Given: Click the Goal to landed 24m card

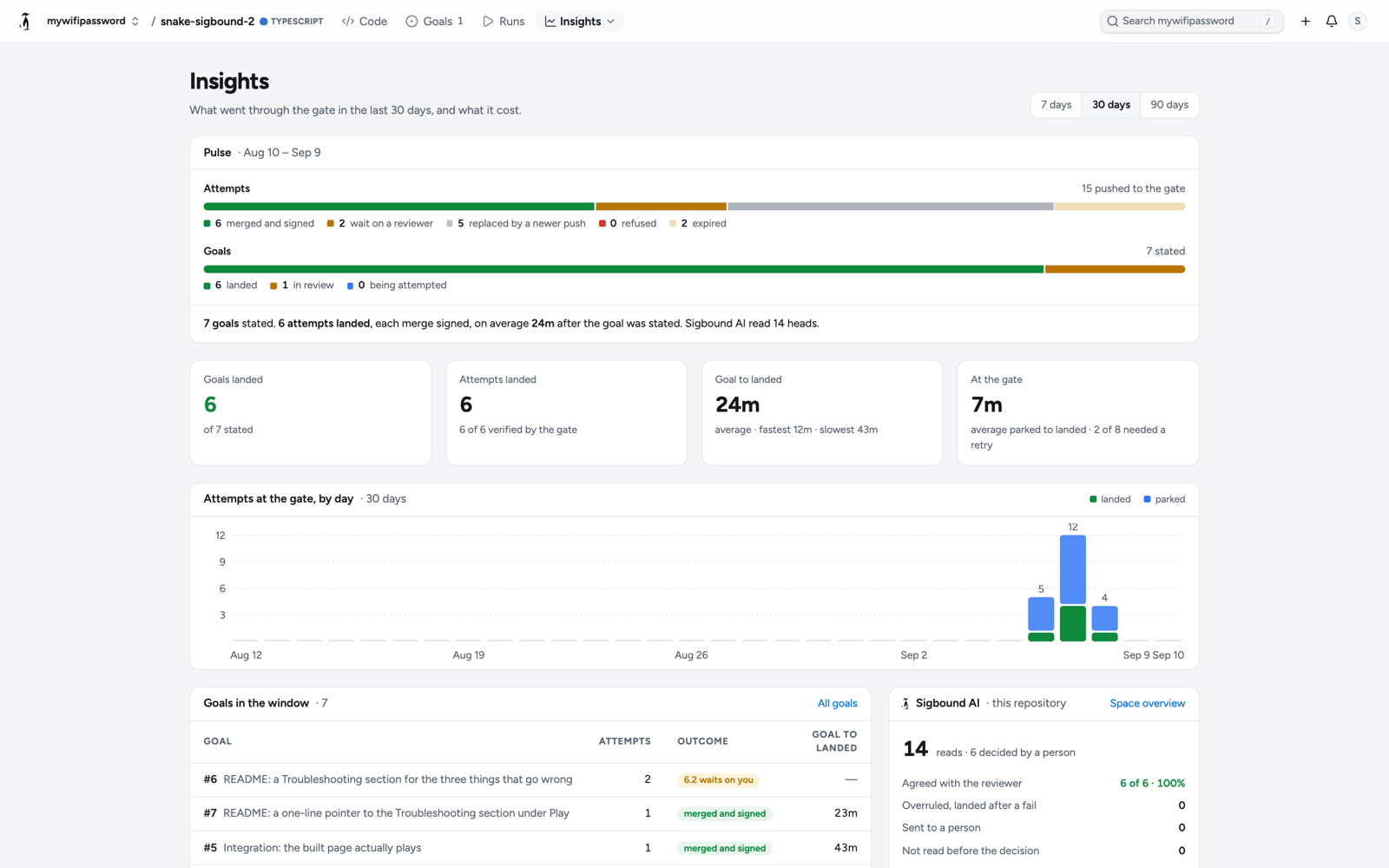Looking at the screenshot, I should (822, 413).
